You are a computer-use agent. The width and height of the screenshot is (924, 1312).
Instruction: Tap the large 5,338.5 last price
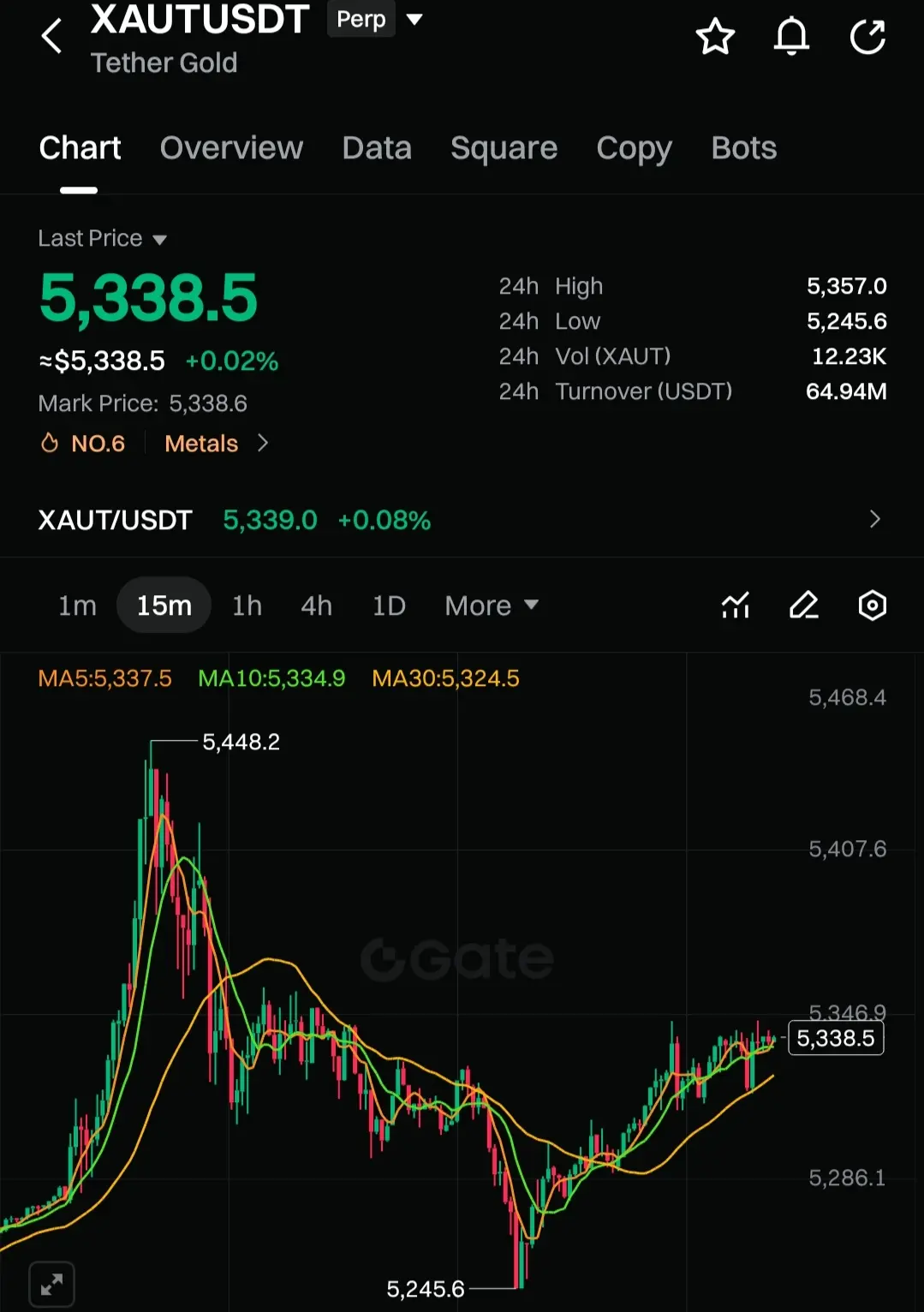[x=148, y=298]
